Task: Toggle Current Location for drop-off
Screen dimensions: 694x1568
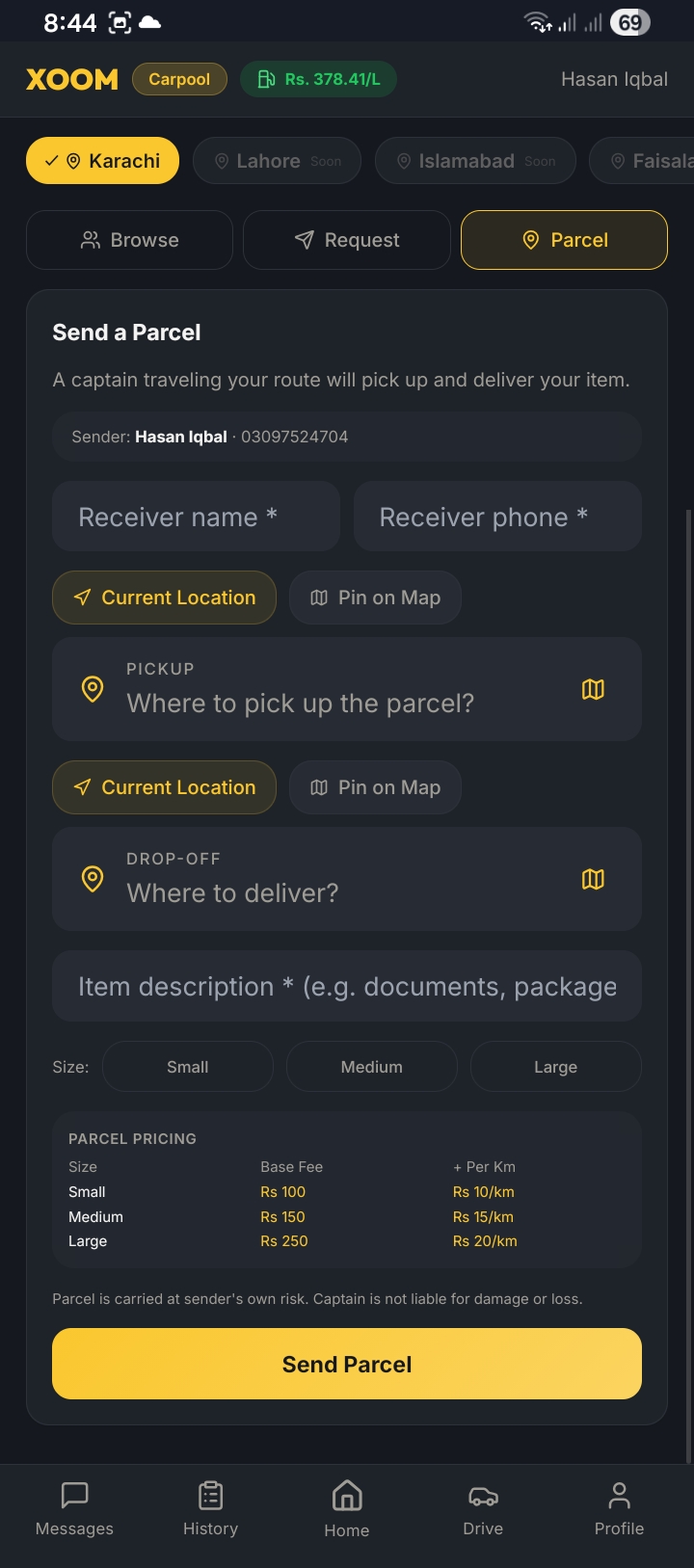Action: pos(164,787)
